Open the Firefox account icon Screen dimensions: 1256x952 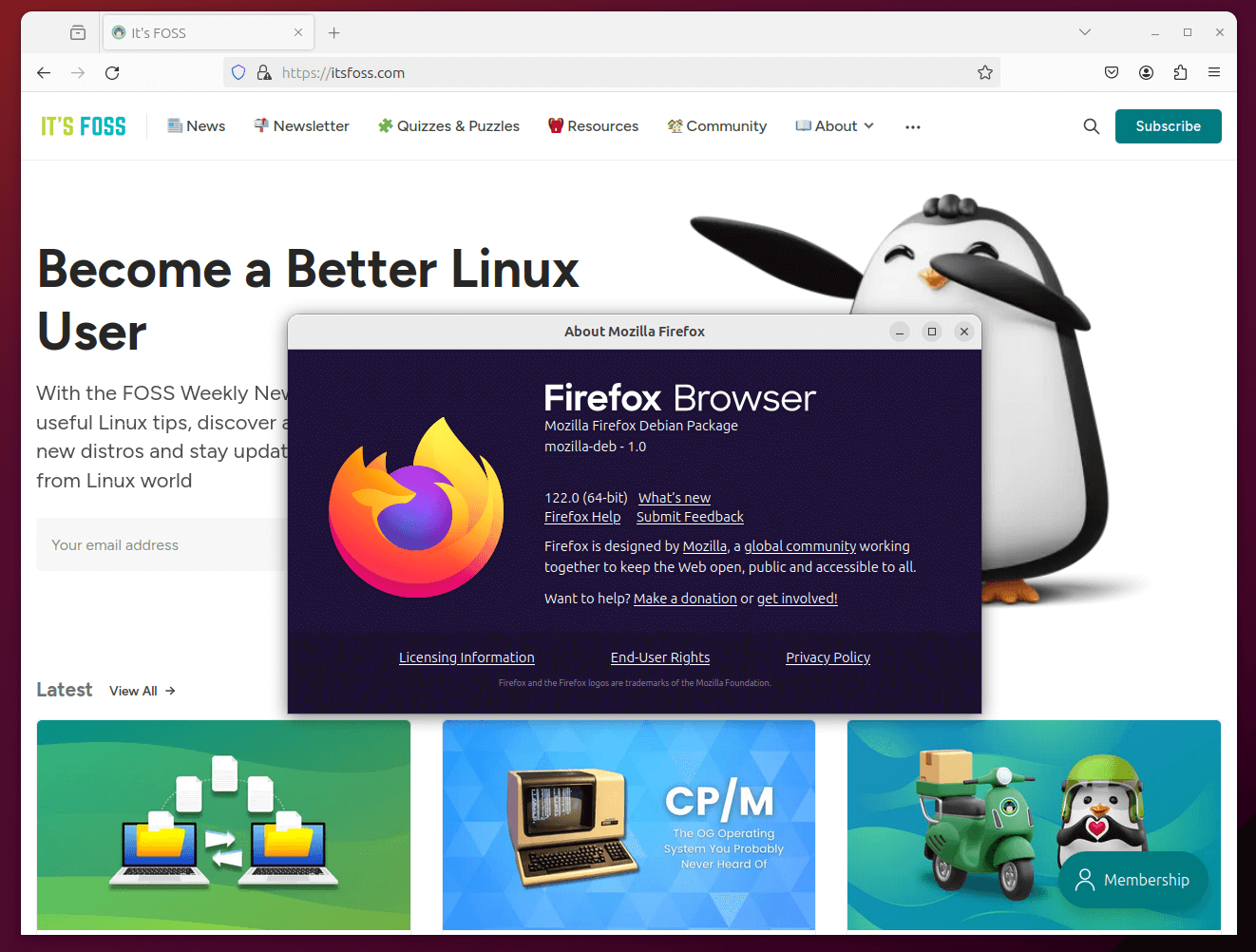(1146, 72)
